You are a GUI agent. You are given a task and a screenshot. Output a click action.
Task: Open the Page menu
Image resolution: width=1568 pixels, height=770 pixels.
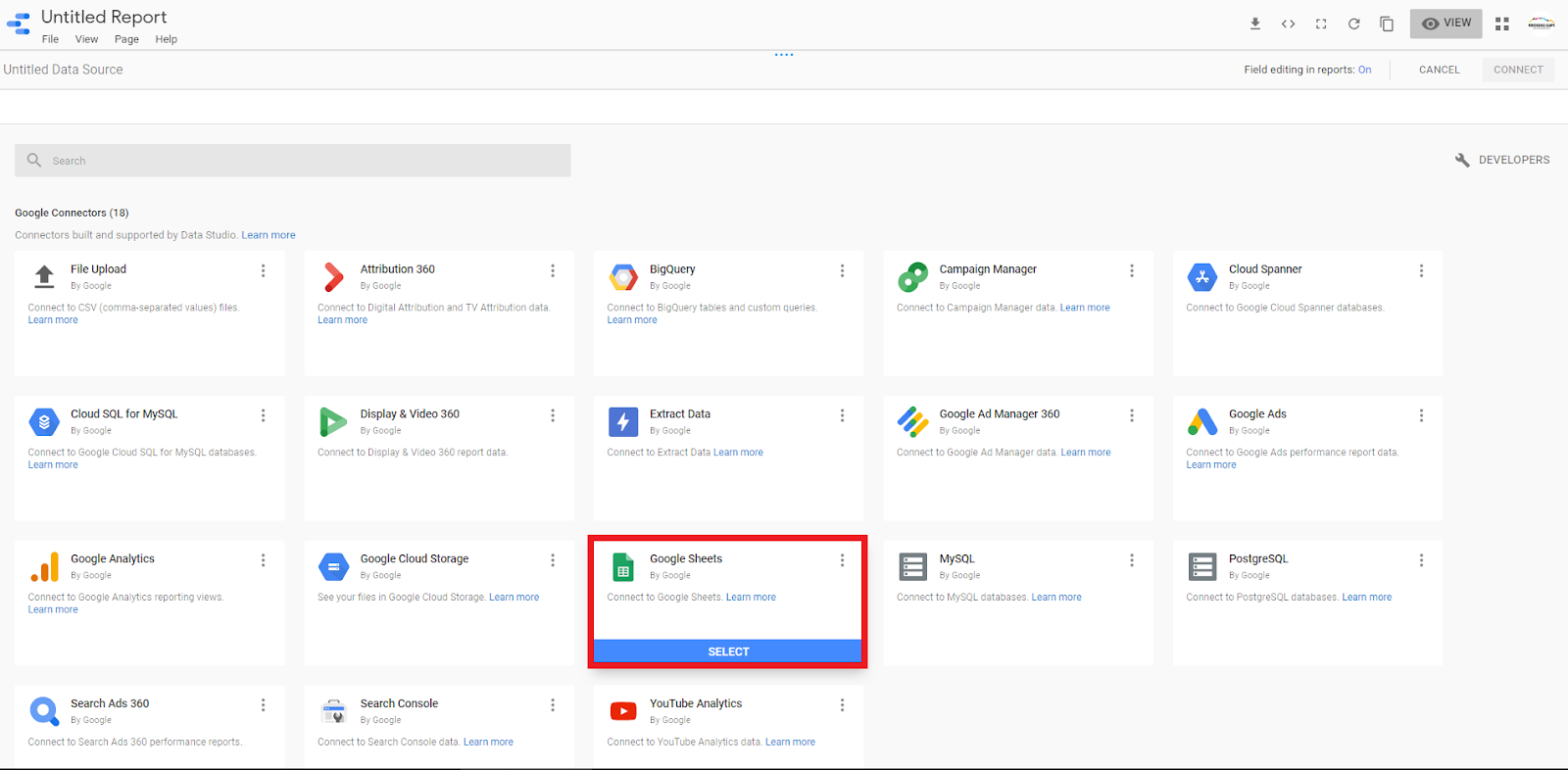click(x=126, y=39)
